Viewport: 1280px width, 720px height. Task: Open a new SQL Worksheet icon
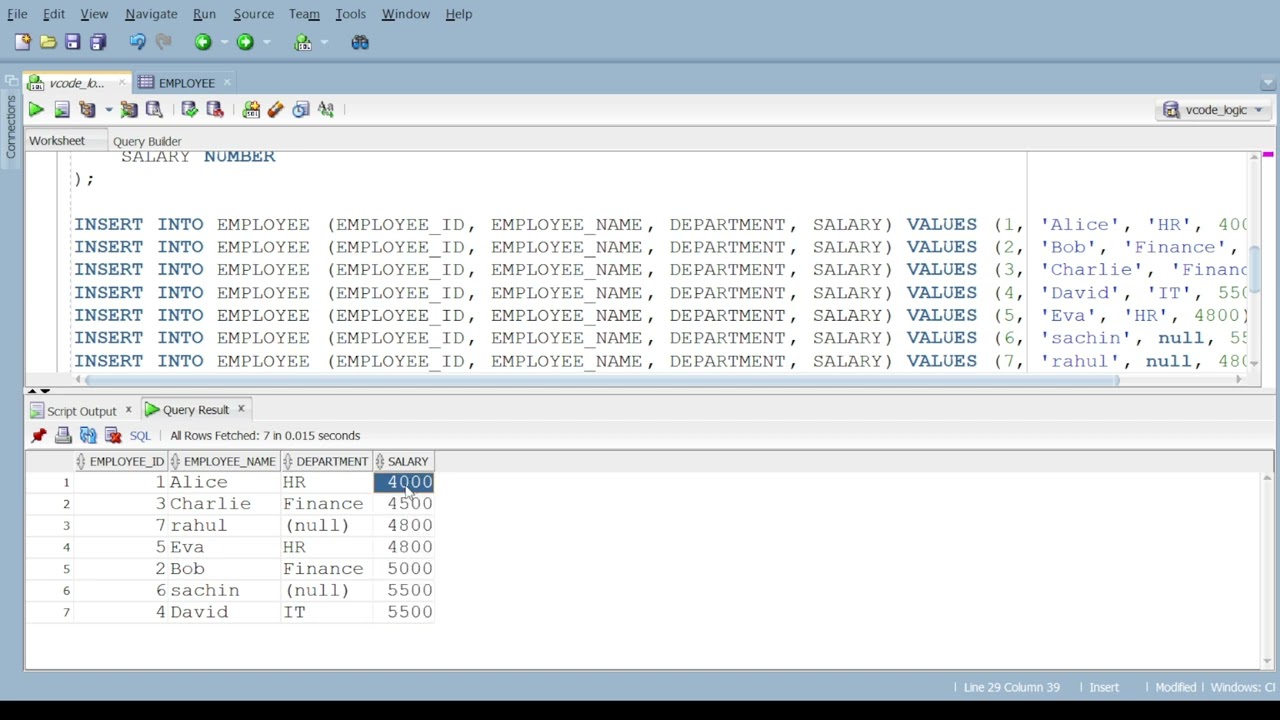pyautogui.click(x=303, y=42)
